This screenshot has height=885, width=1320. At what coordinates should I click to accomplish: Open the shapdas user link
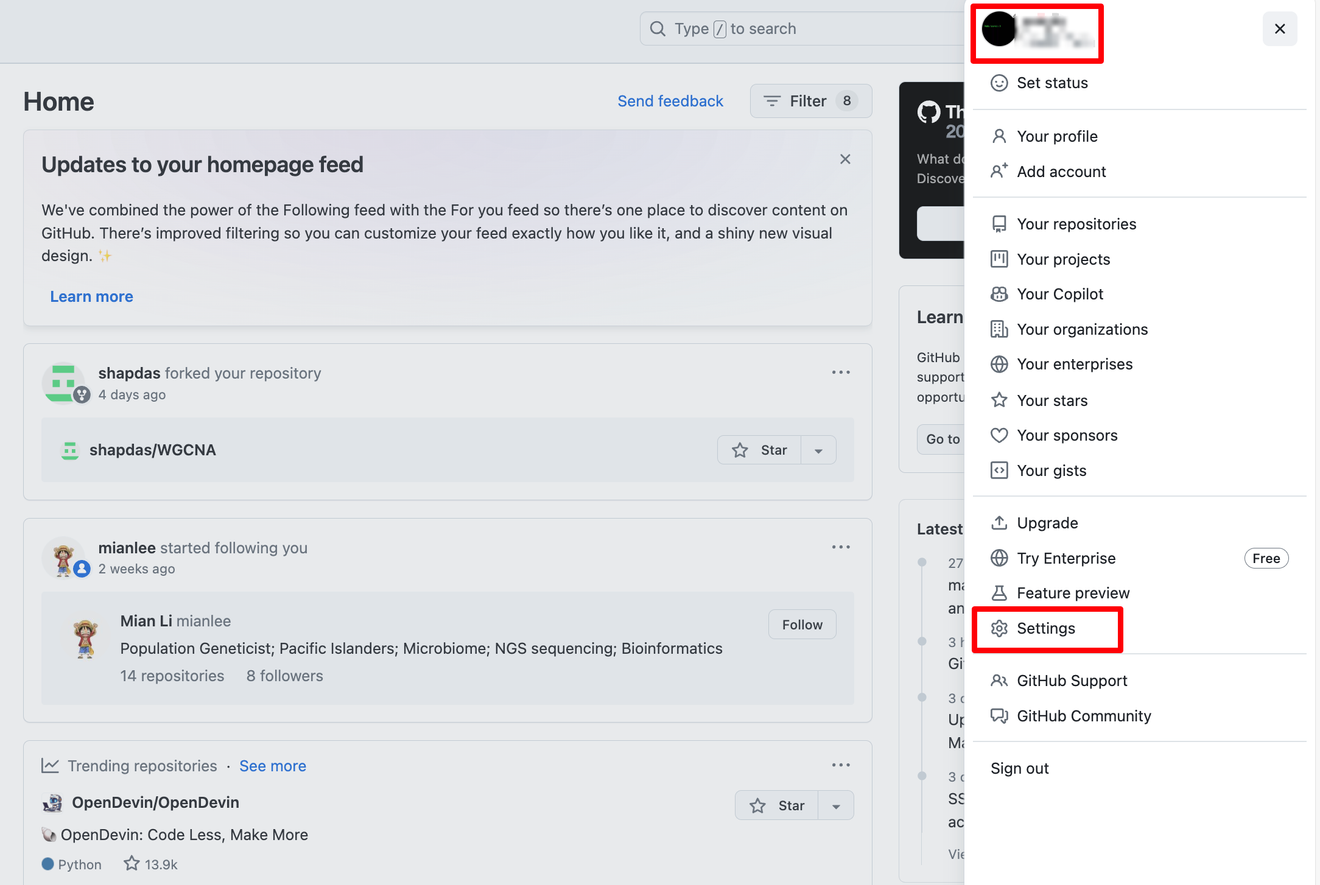coord(129,373)
